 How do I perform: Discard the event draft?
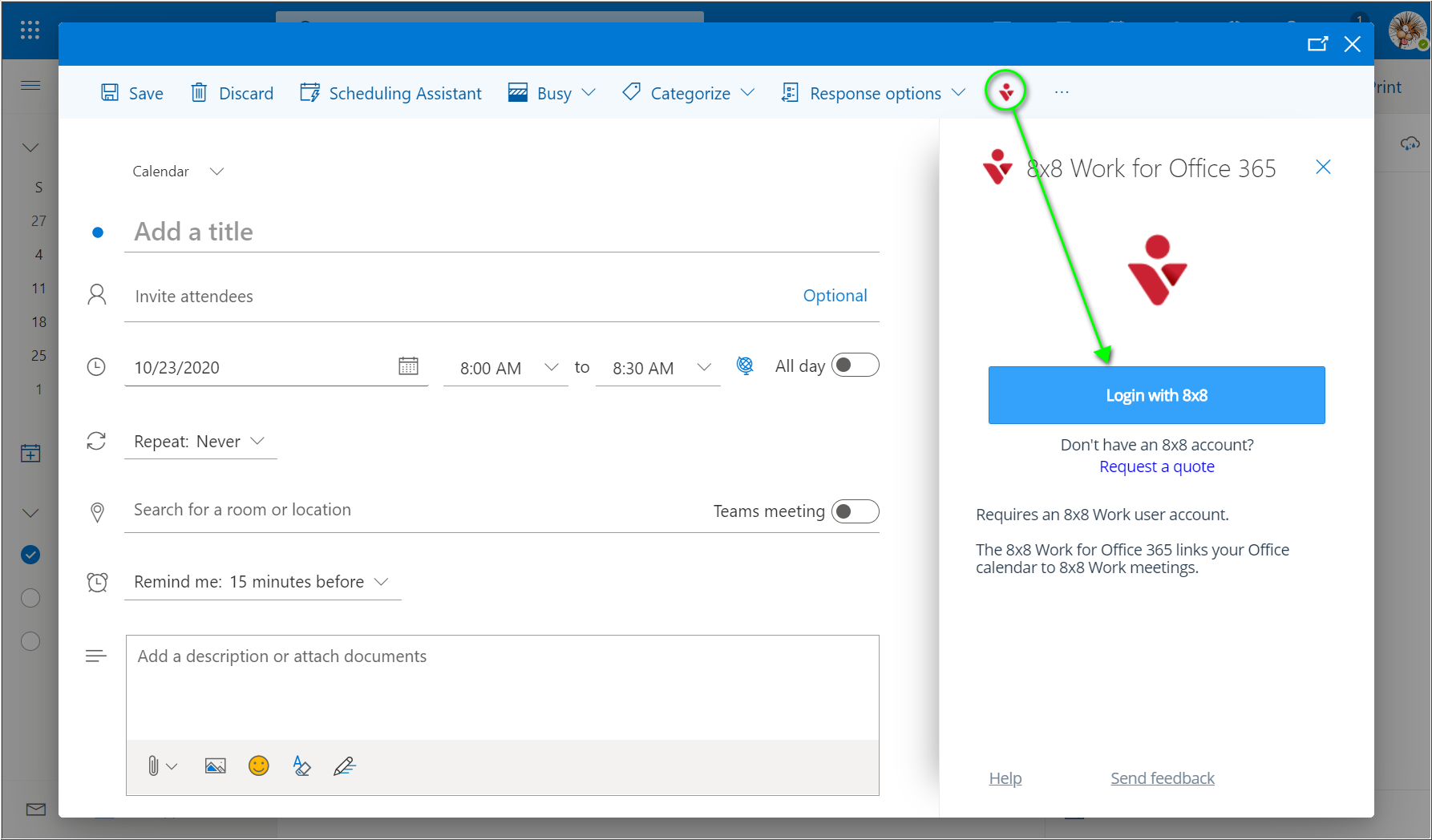pyautogui.click(x=233, y=93)
